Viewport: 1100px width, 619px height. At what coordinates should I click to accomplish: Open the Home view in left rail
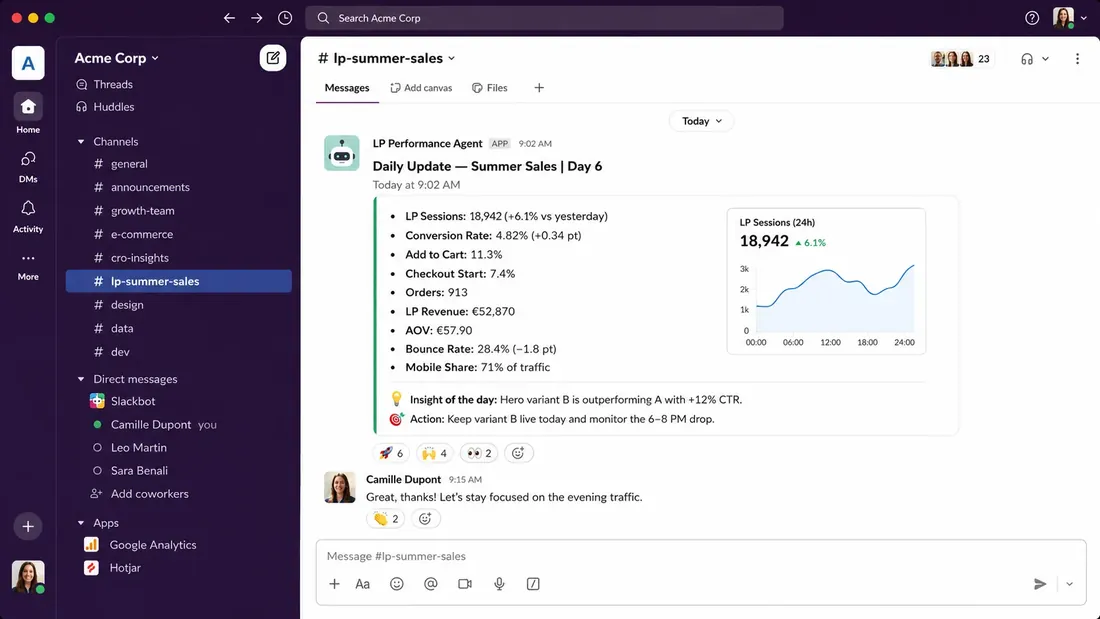[28, 114]
